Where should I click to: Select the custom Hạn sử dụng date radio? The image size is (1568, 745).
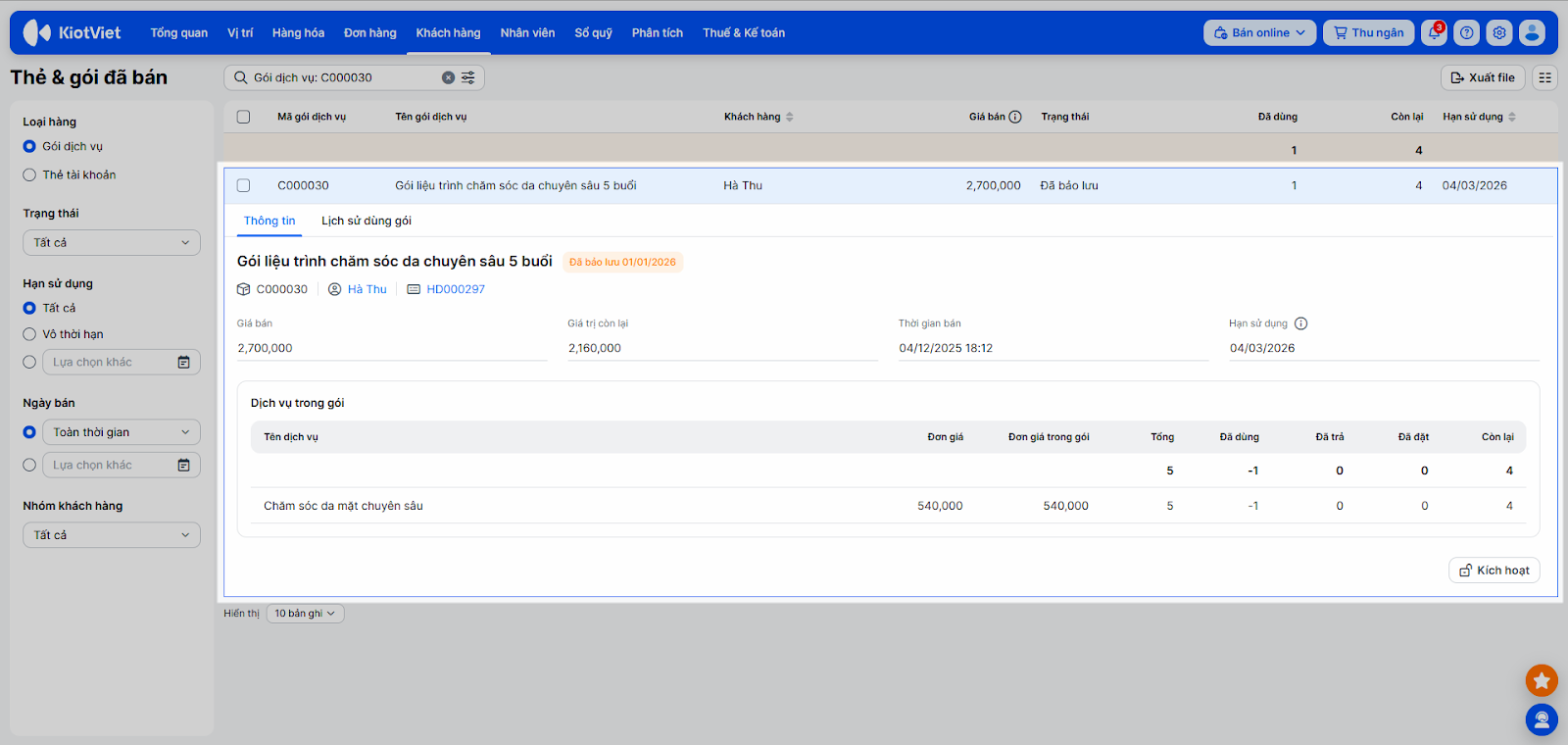coord(29,362)
